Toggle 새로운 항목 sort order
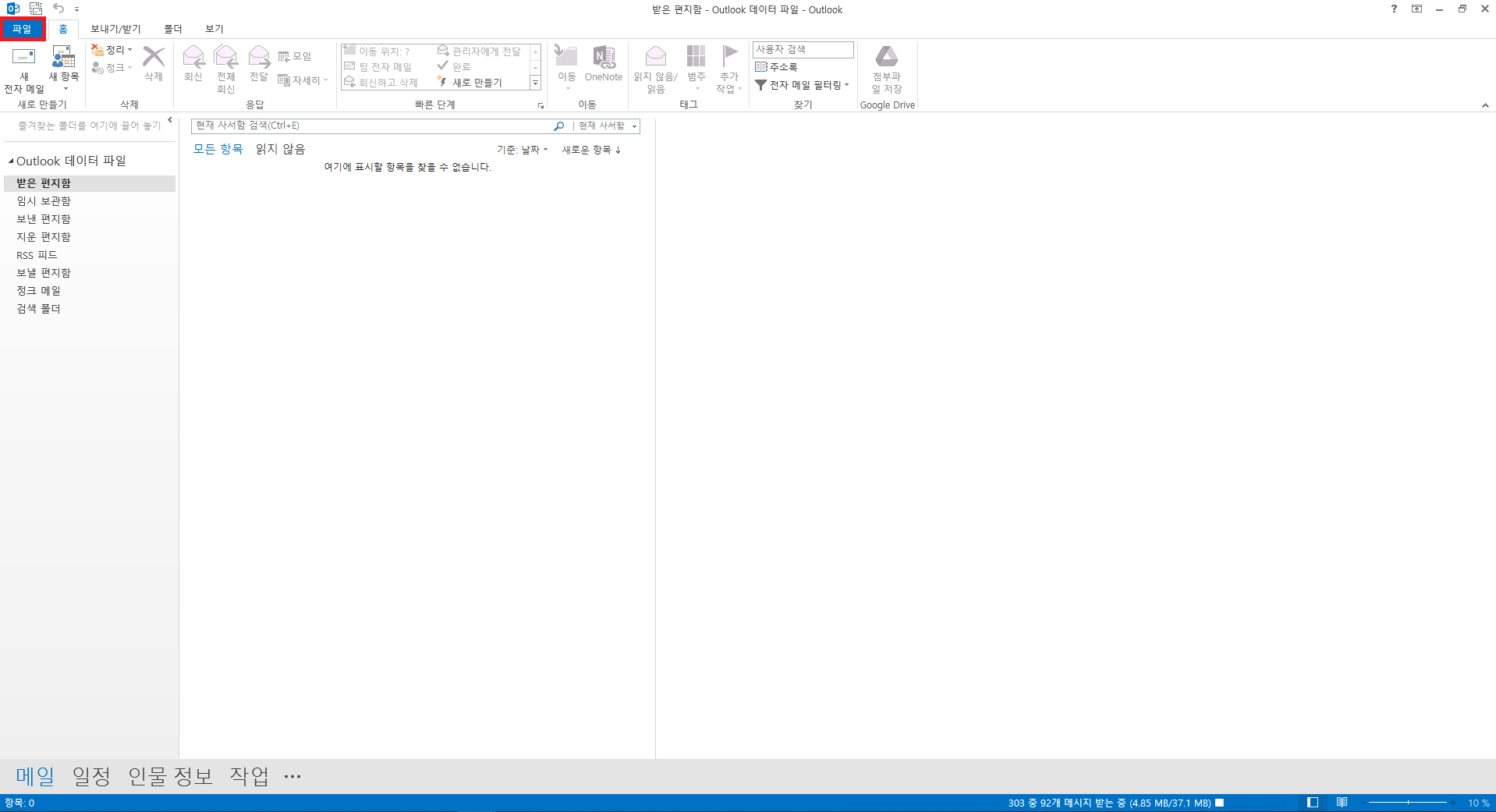Image resolution: width=1496 pixels, height=812 pixels. click(x=591, y=150)
